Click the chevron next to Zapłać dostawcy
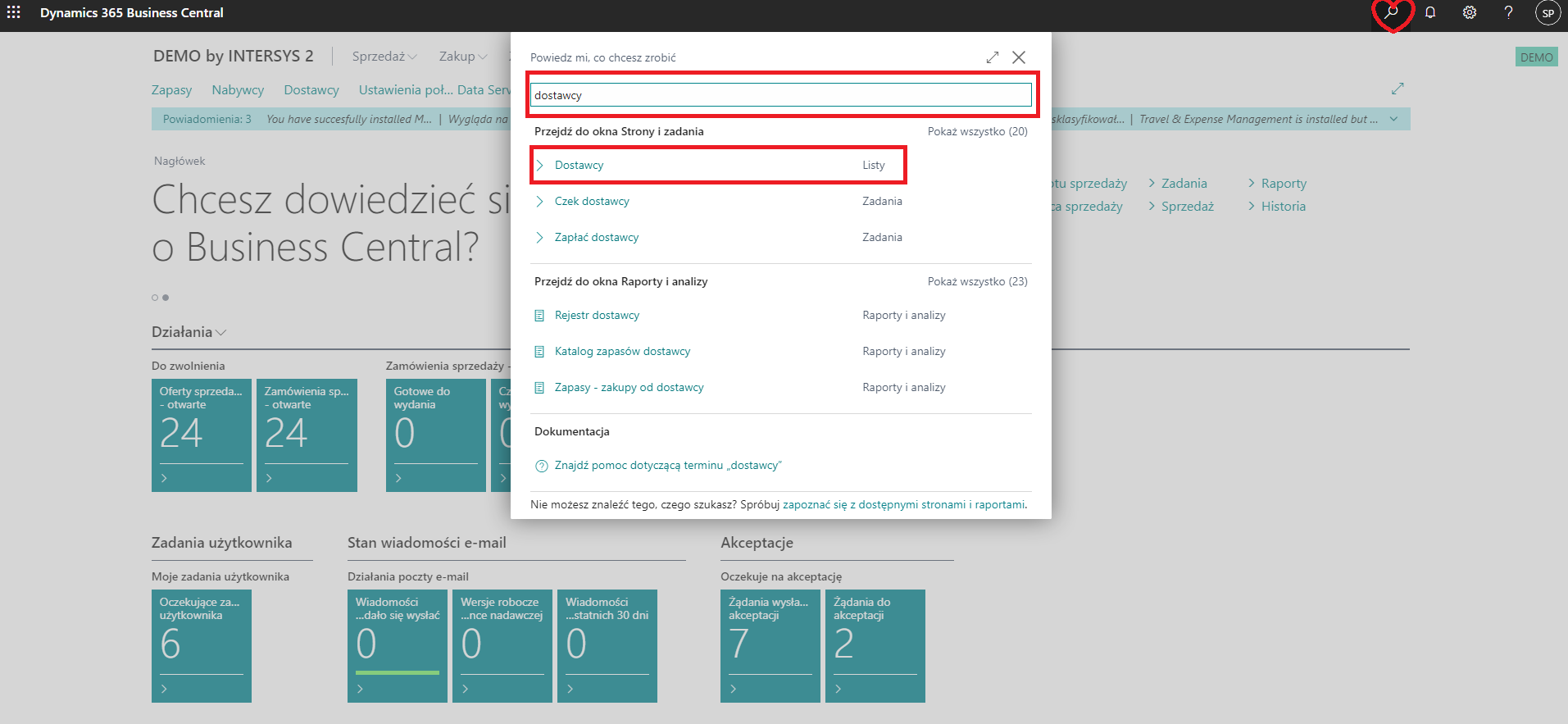 pyautogui.click(x=539, y=237)
